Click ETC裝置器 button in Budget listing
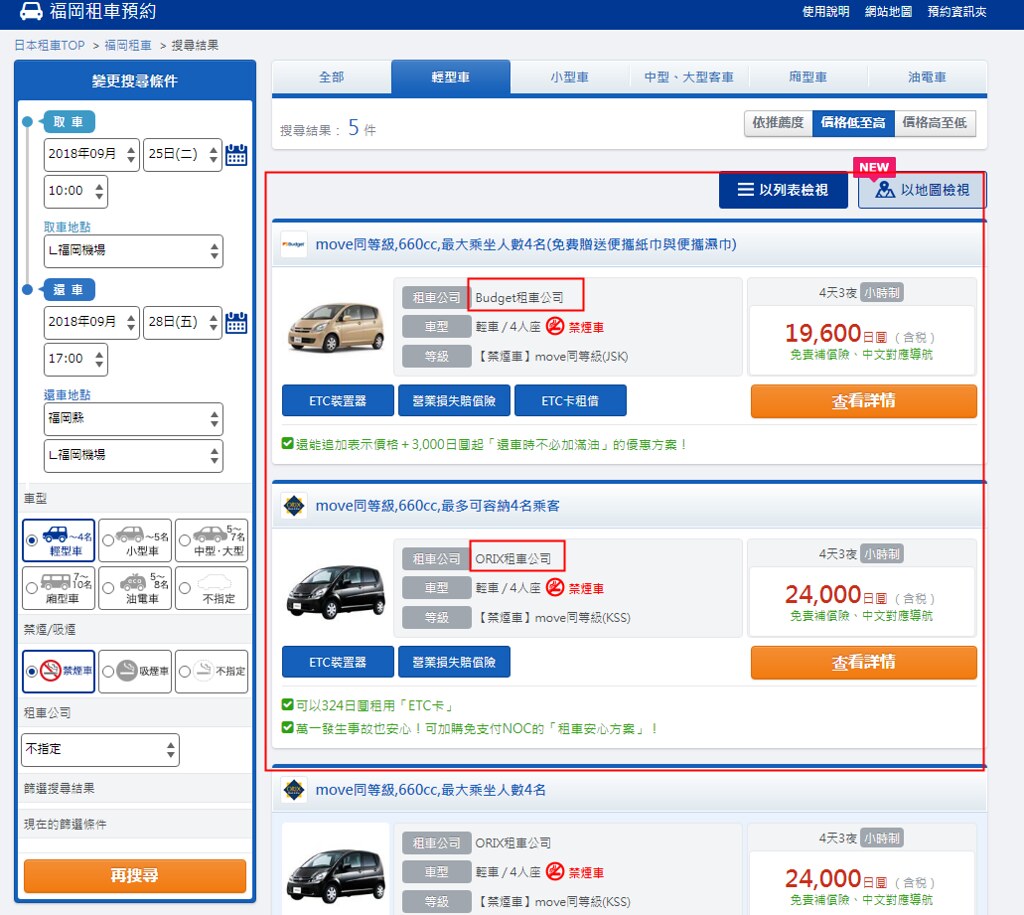1024x915 pixels. pos(338,400)
